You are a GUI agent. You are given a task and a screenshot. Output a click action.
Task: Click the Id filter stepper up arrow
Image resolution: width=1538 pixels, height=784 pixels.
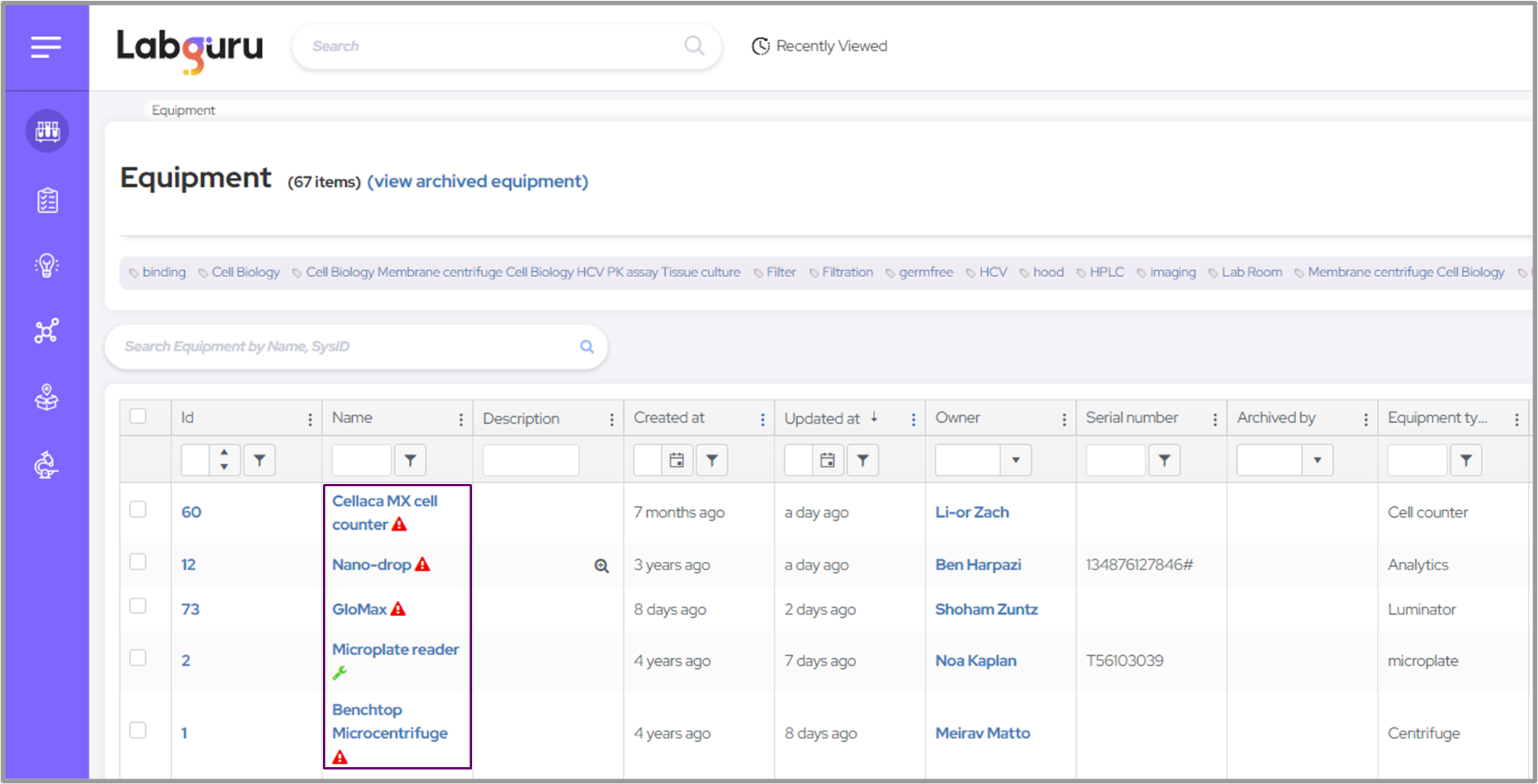[224, 453]
